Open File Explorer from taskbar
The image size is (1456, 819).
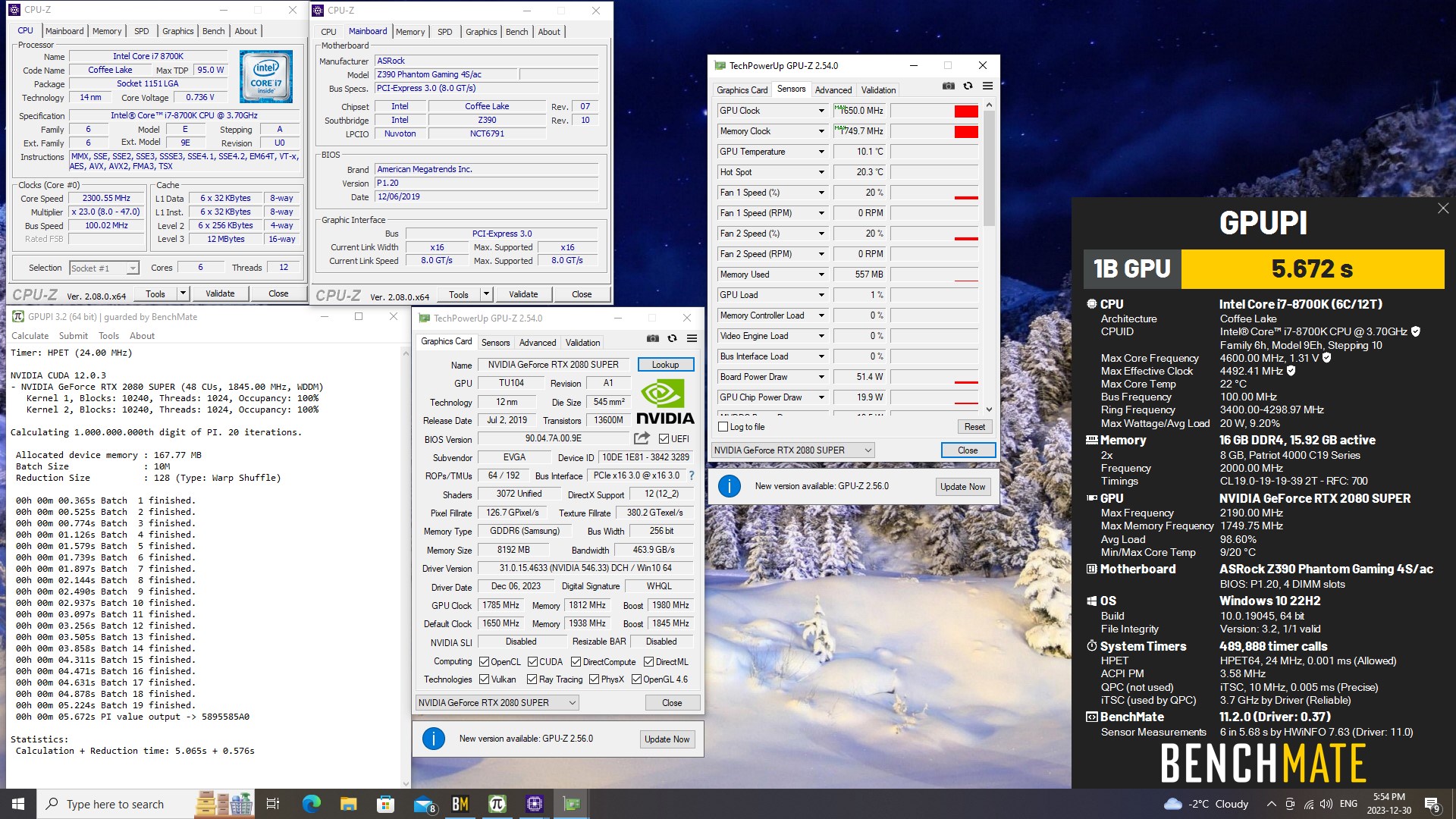click(348, 804)
